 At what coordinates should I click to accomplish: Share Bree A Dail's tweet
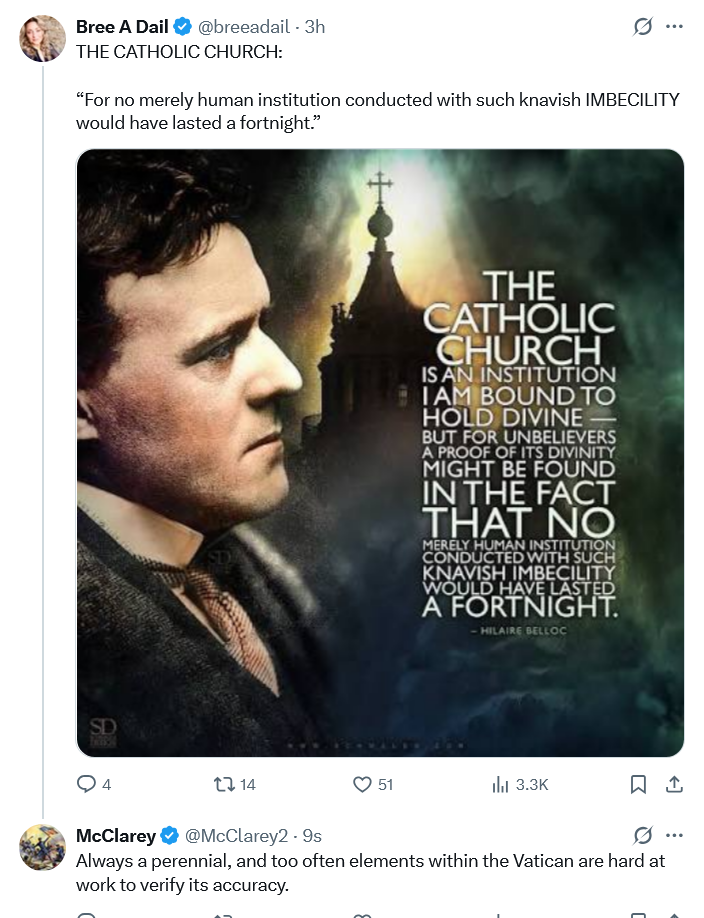673,785
